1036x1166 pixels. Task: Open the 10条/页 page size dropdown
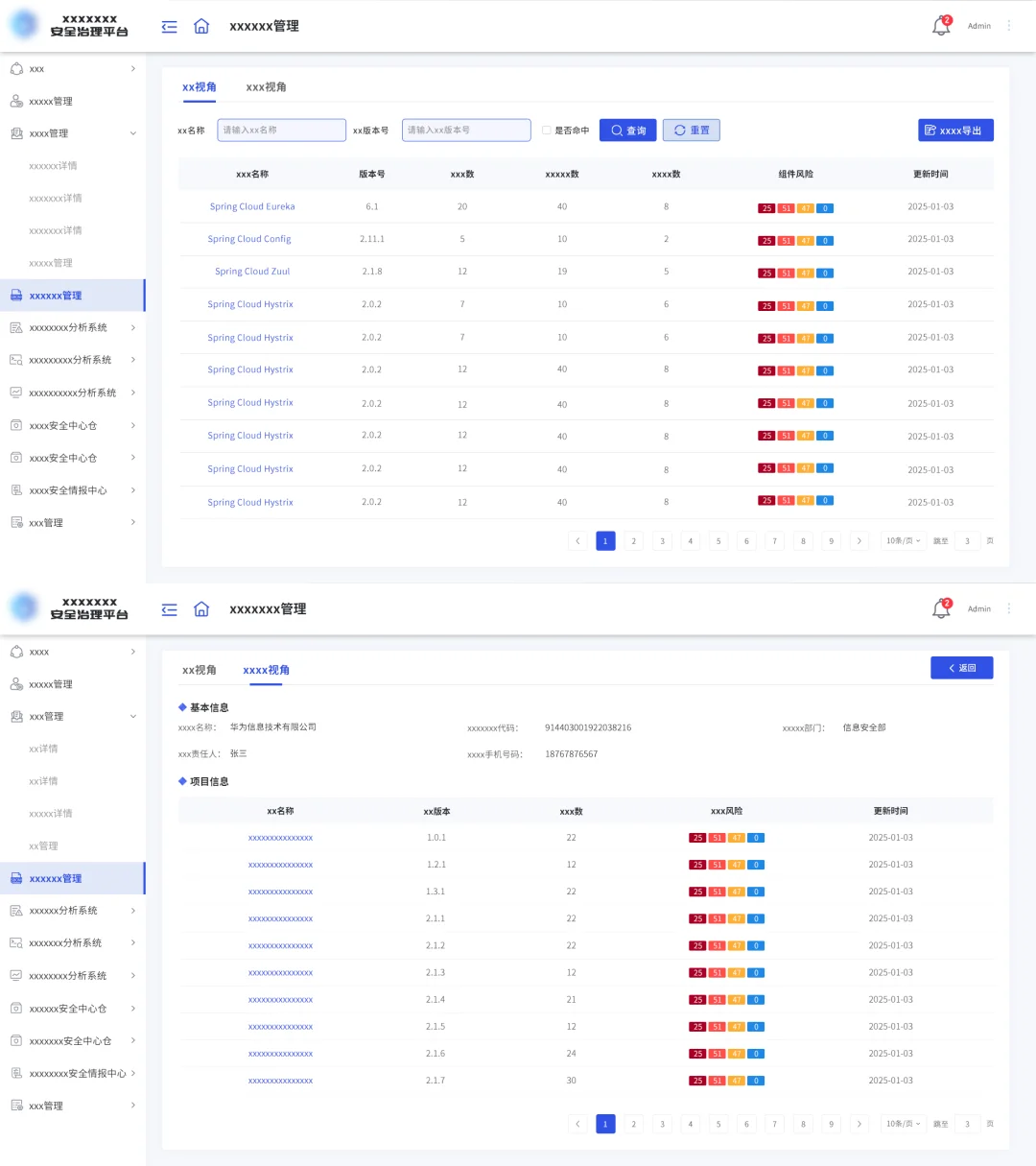(x=902, y=540)
